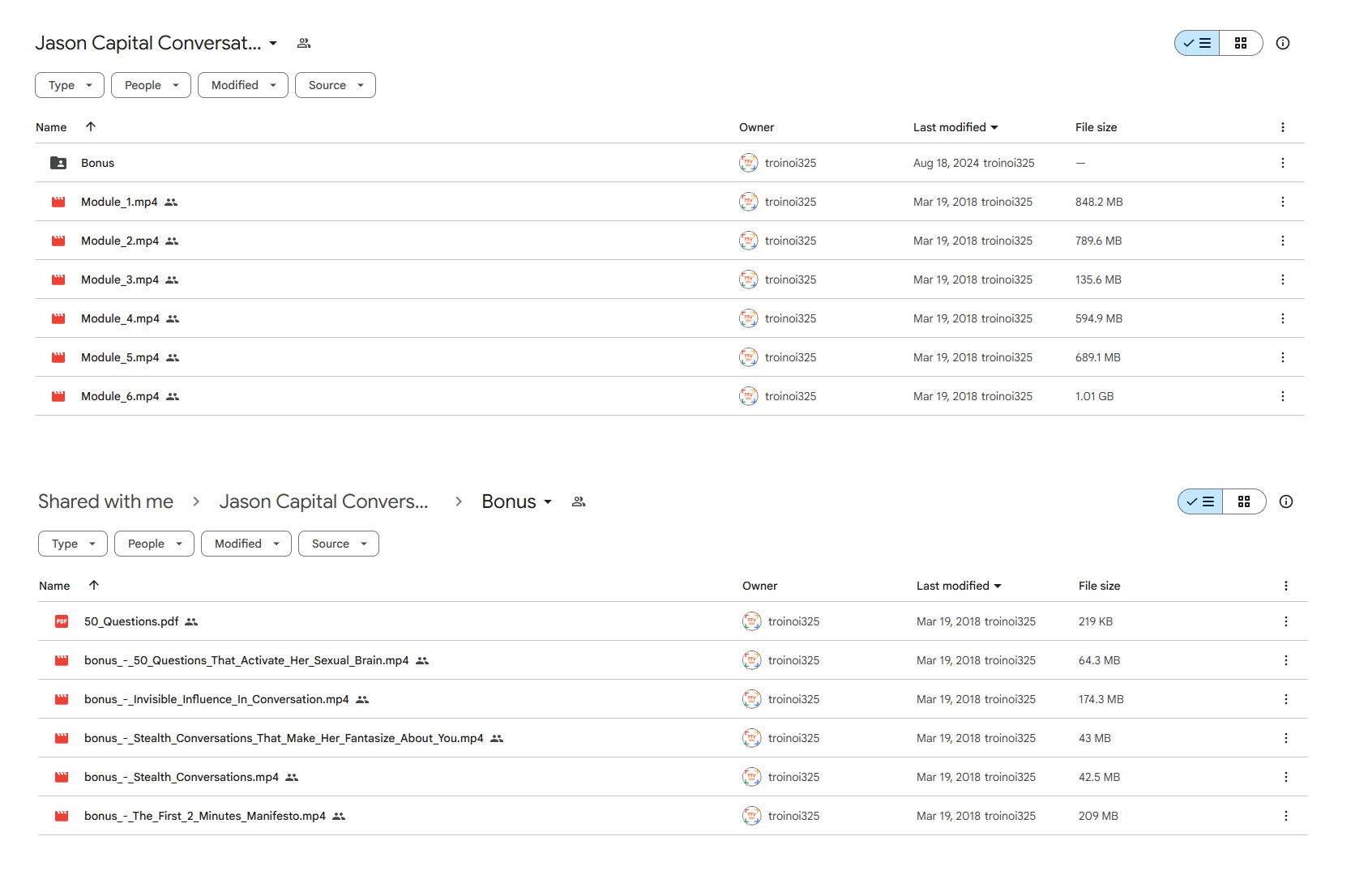
Task: Click the Aug 18, 2024 modified date
Action: [x=946, y=163]
